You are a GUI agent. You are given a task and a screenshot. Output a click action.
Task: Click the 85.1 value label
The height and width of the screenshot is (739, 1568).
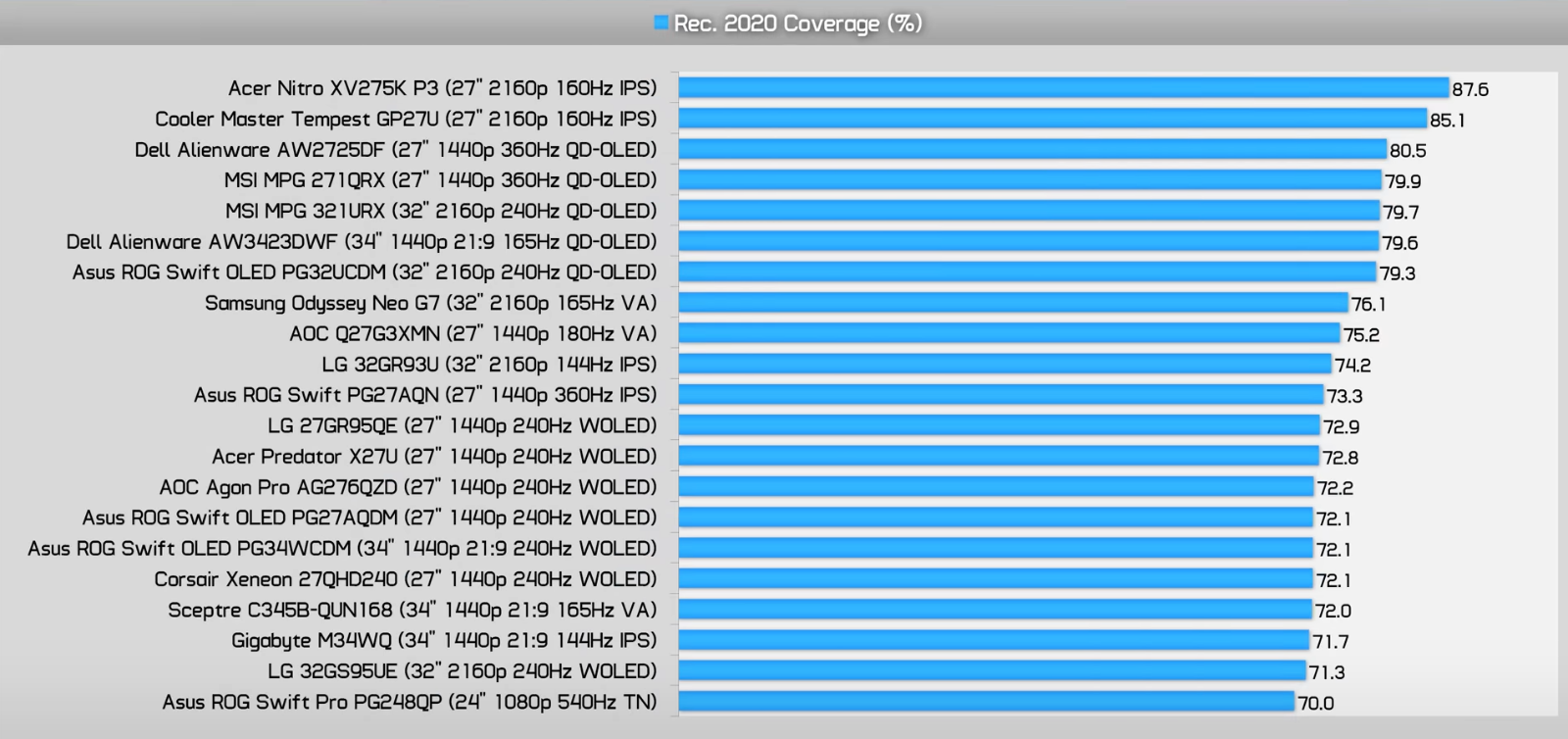point(1447,121)
